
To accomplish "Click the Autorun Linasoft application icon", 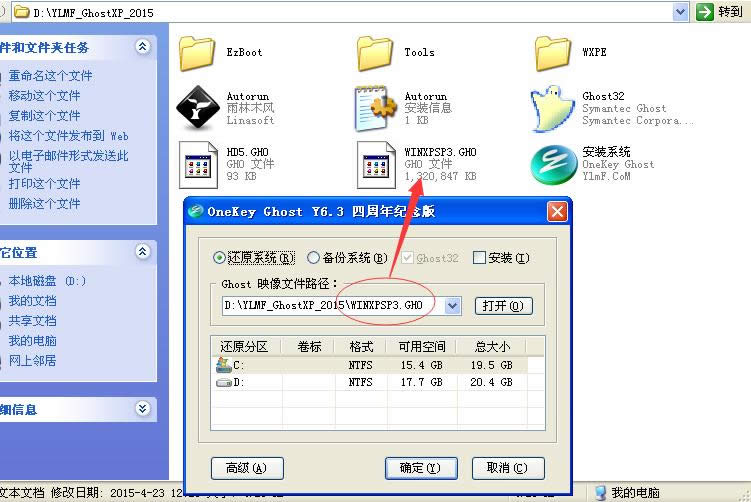I will coord(197,109).
